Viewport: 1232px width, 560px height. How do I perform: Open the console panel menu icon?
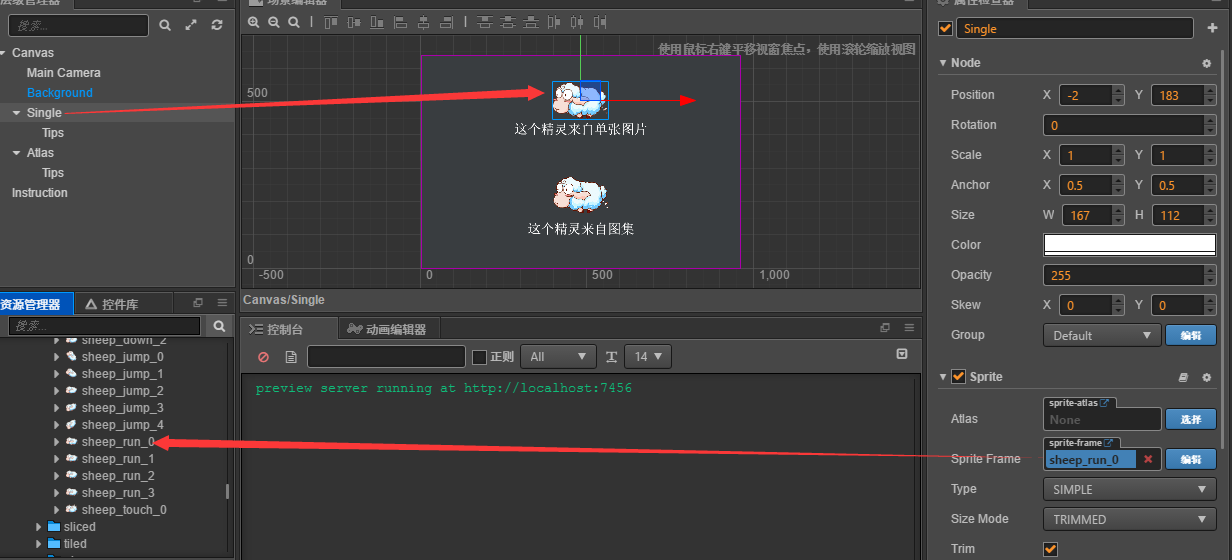907,329
